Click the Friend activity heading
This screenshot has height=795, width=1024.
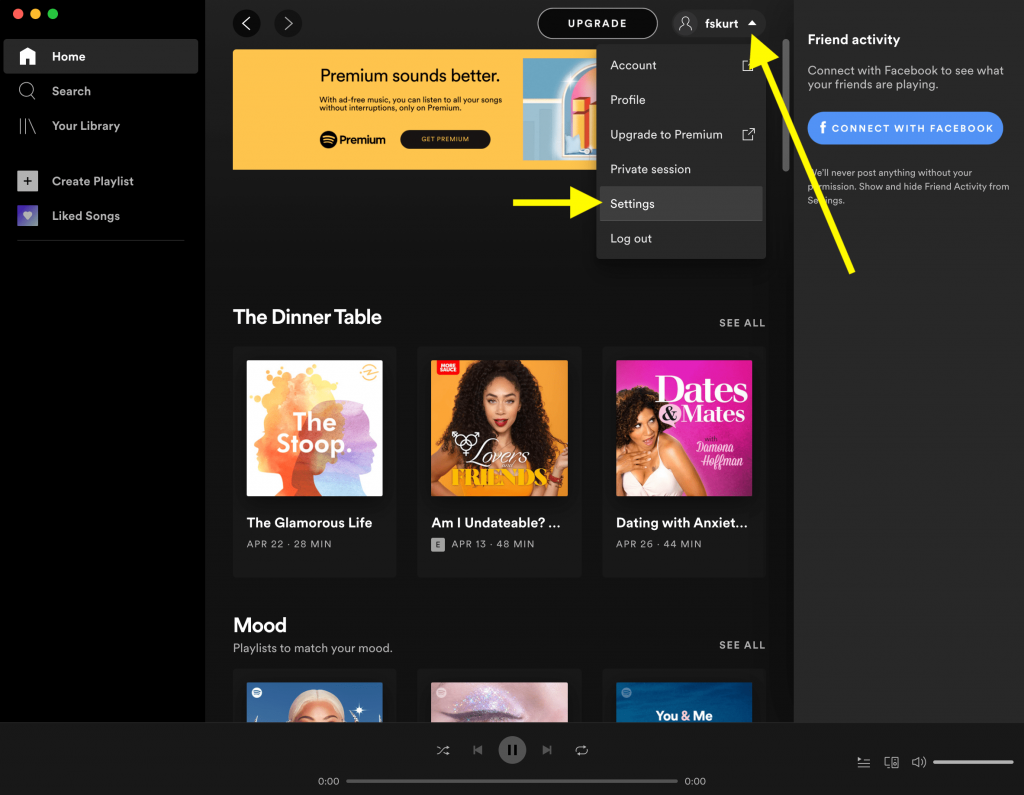[854, 40]
